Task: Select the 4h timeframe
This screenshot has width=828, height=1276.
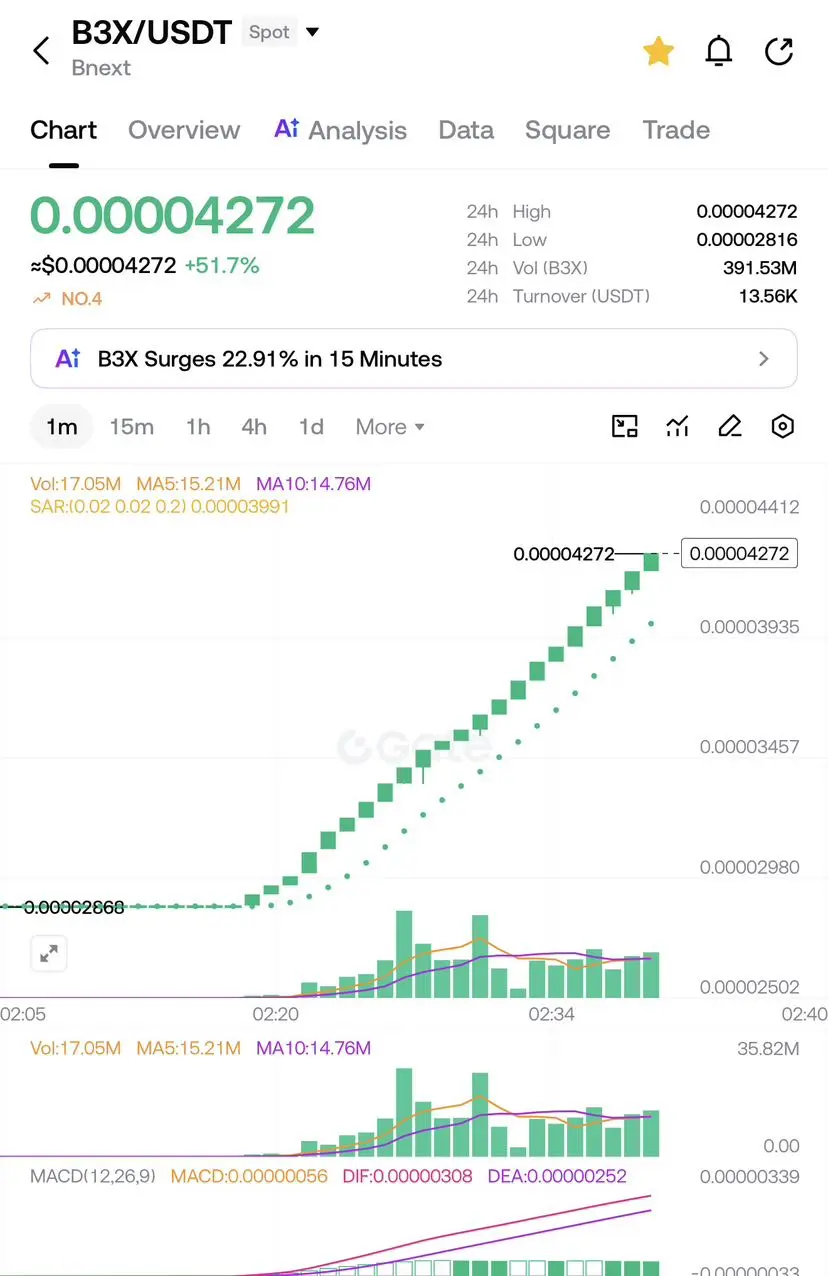Action: 254,427
